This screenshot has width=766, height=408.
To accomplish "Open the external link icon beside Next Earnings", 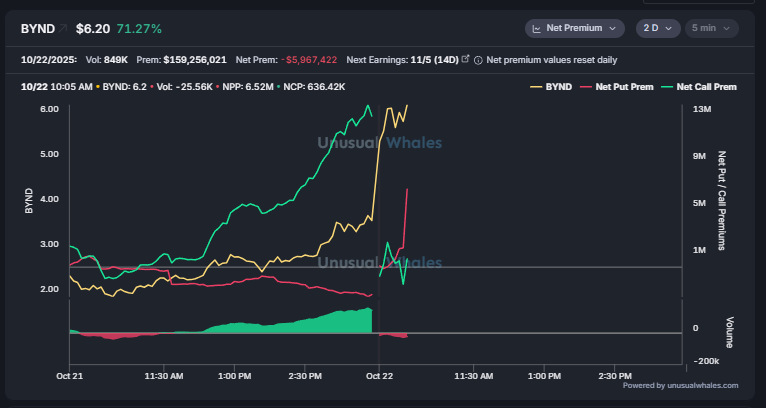I will point(465,60).
